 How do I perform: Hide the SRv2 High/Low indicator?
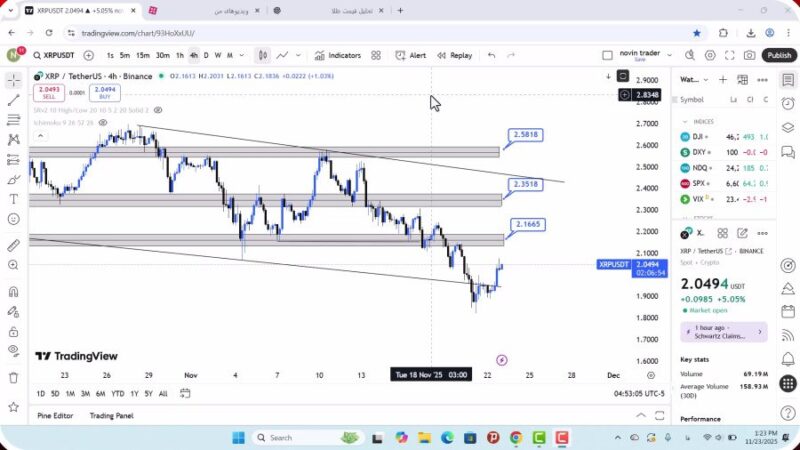point(158,110)
